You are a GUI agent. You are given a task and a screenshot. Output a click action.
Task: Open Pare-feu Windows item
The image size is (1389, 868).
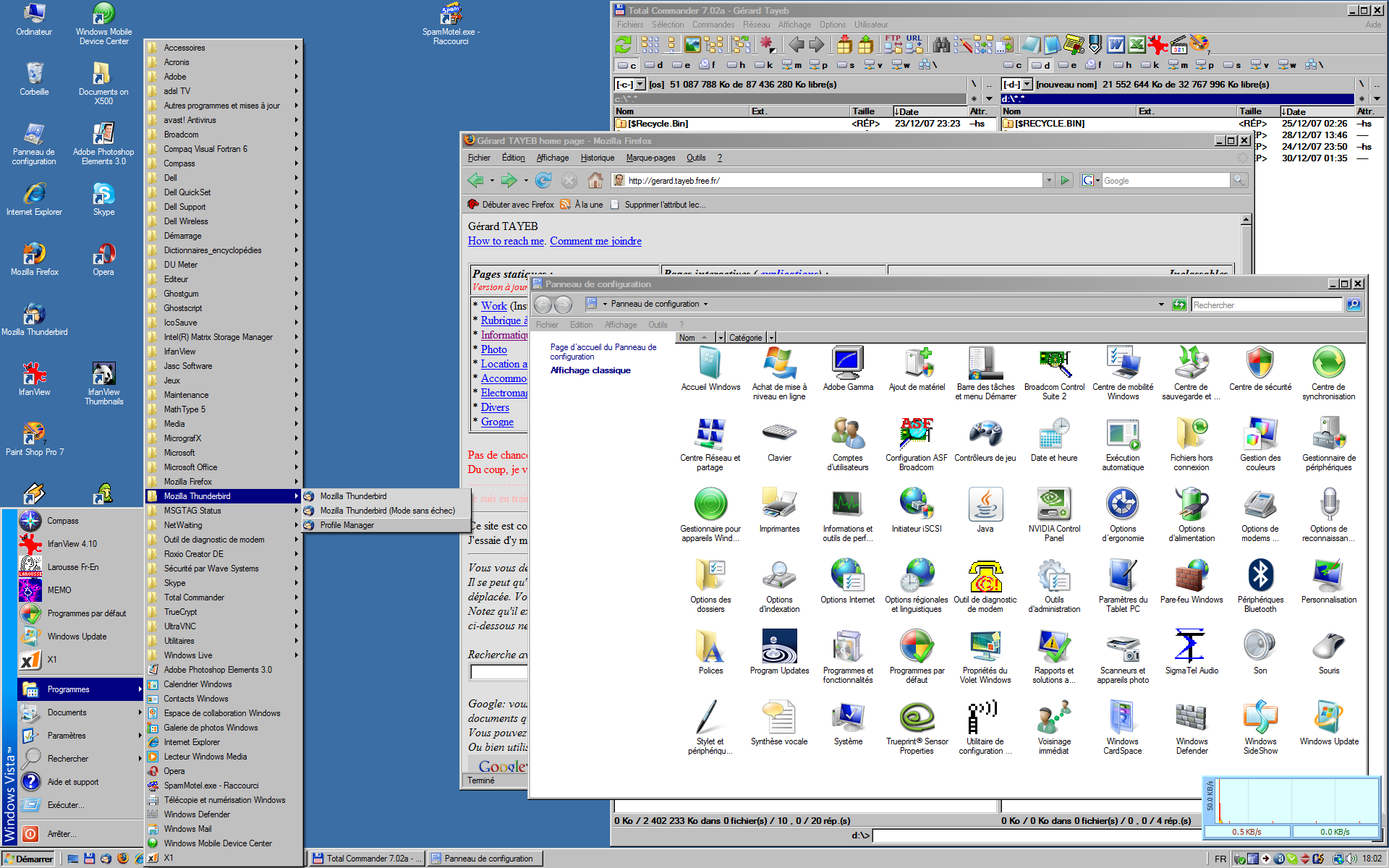pyautogui.click(x=1191, y=582)
